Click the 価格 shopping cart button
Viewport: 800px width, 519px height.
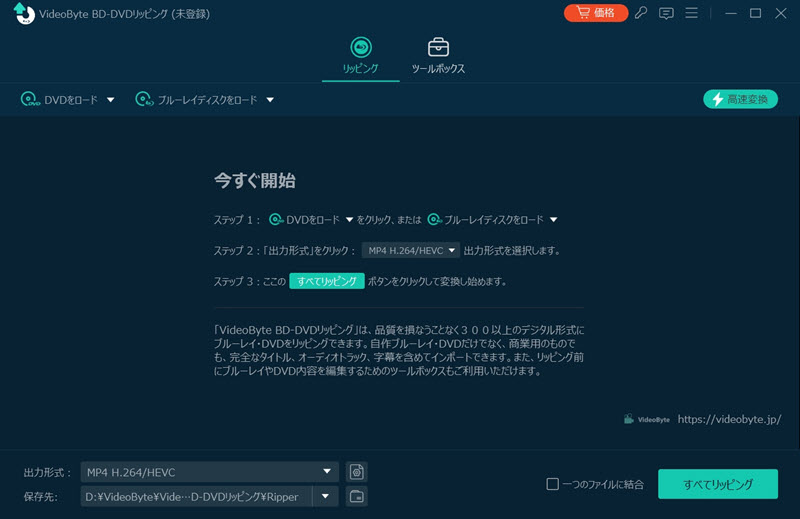point(595,13)
